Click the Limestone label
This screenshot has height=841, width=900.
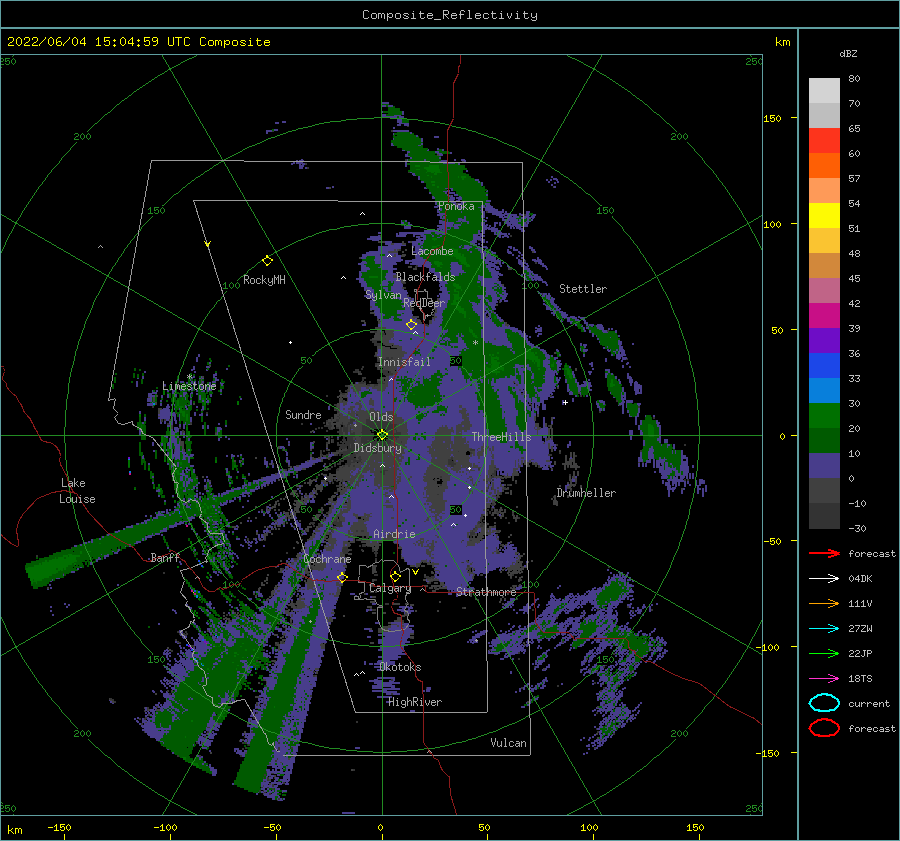coord(189,386)
